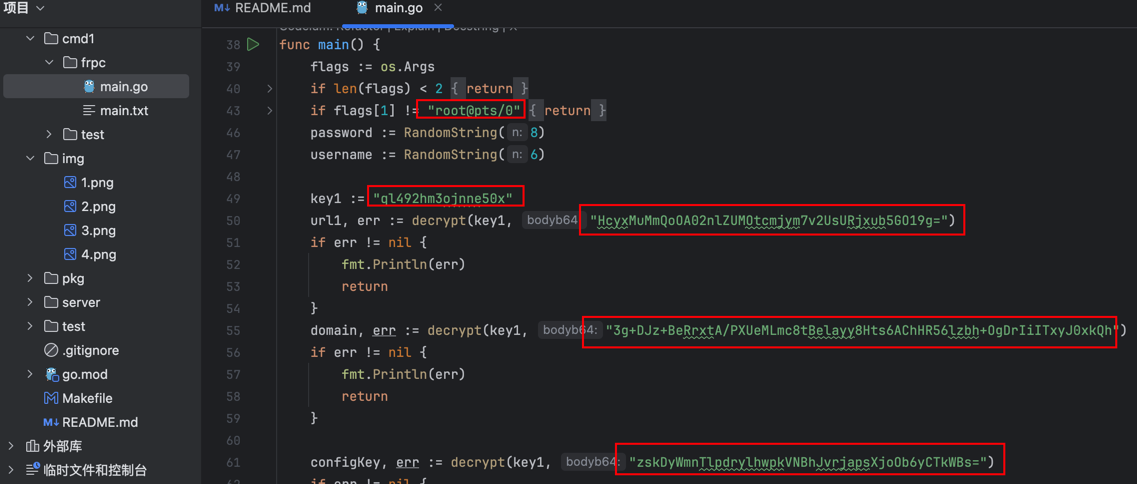Click line number 55 in the gutter
Image resolution: width=1137 pixels, height=484 pixels.
pyautogui.click(x=233, y=330)
